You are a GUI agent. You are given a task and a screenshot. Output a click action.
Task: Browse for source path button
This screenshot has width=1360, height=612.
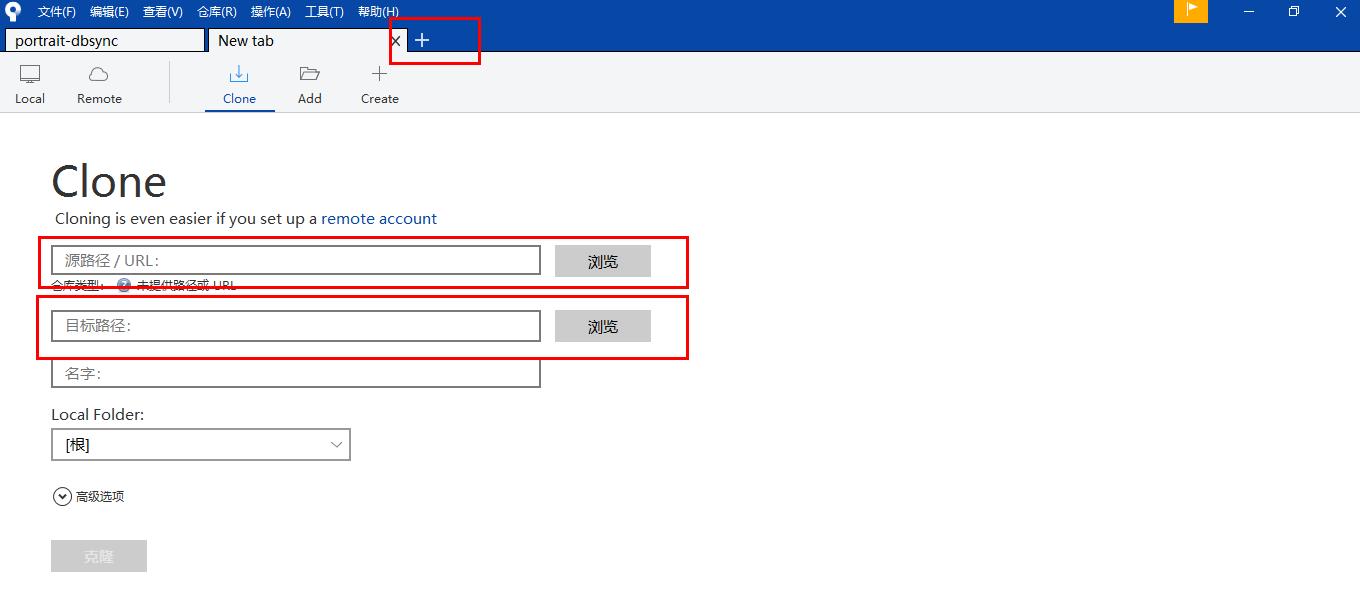pos(603,261)
